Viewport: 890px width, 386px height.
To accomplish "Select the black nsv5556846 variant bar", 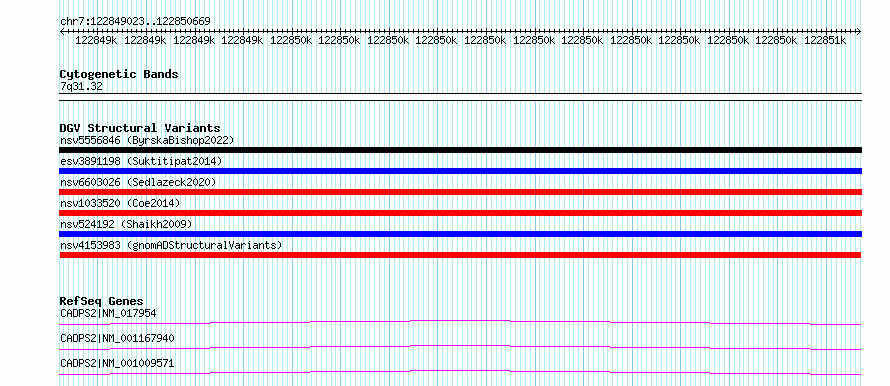I will point(460,150).
